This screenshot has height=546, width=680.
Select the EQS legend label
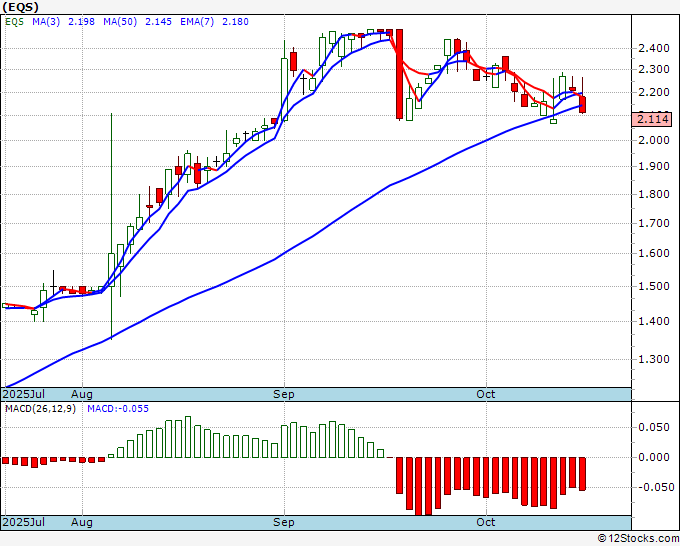pyautogui.click(x=14, y=22)
